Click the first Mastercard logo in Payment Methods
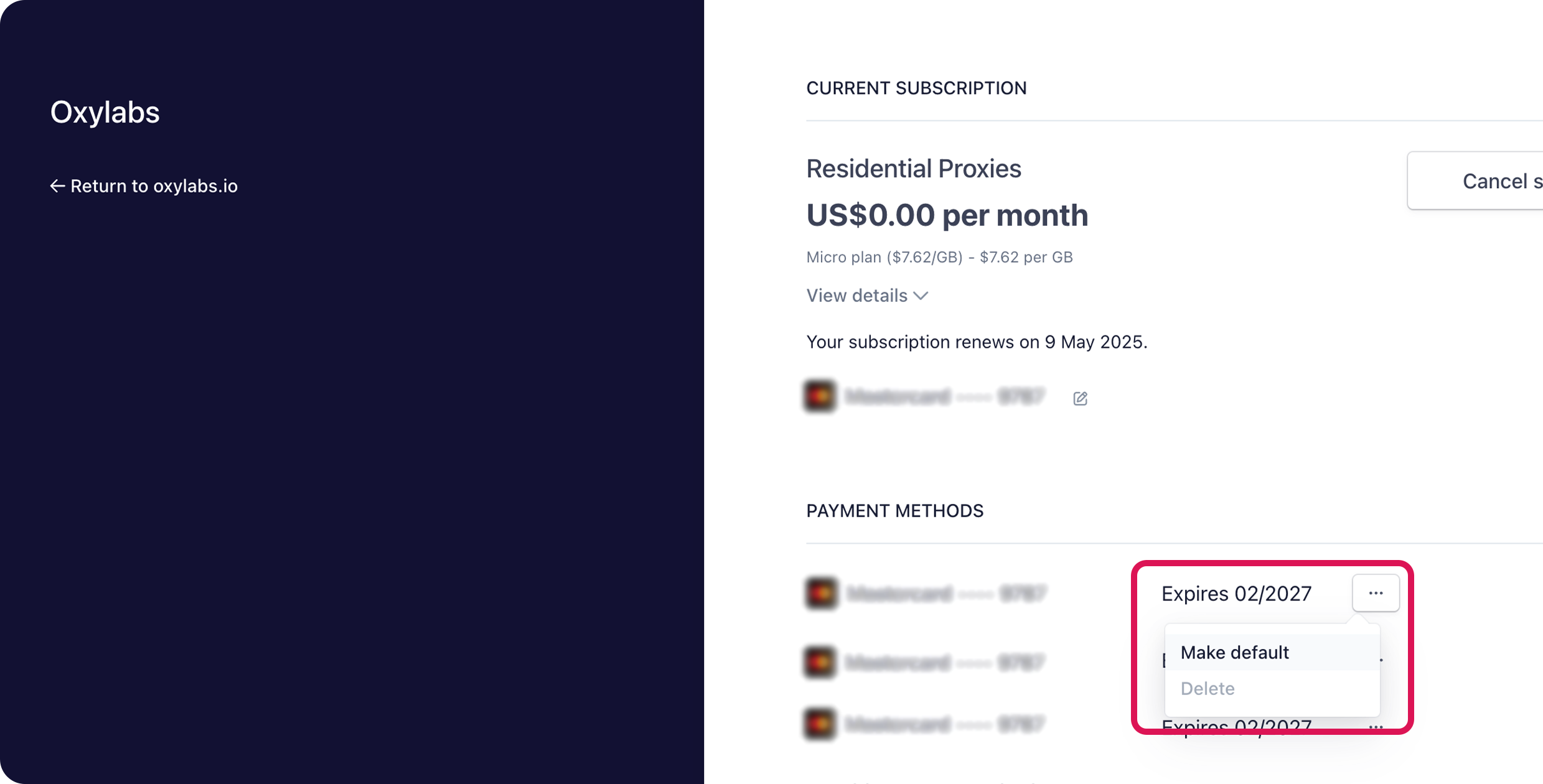This screenshot has width=1543, height=784. pos(821,593)
